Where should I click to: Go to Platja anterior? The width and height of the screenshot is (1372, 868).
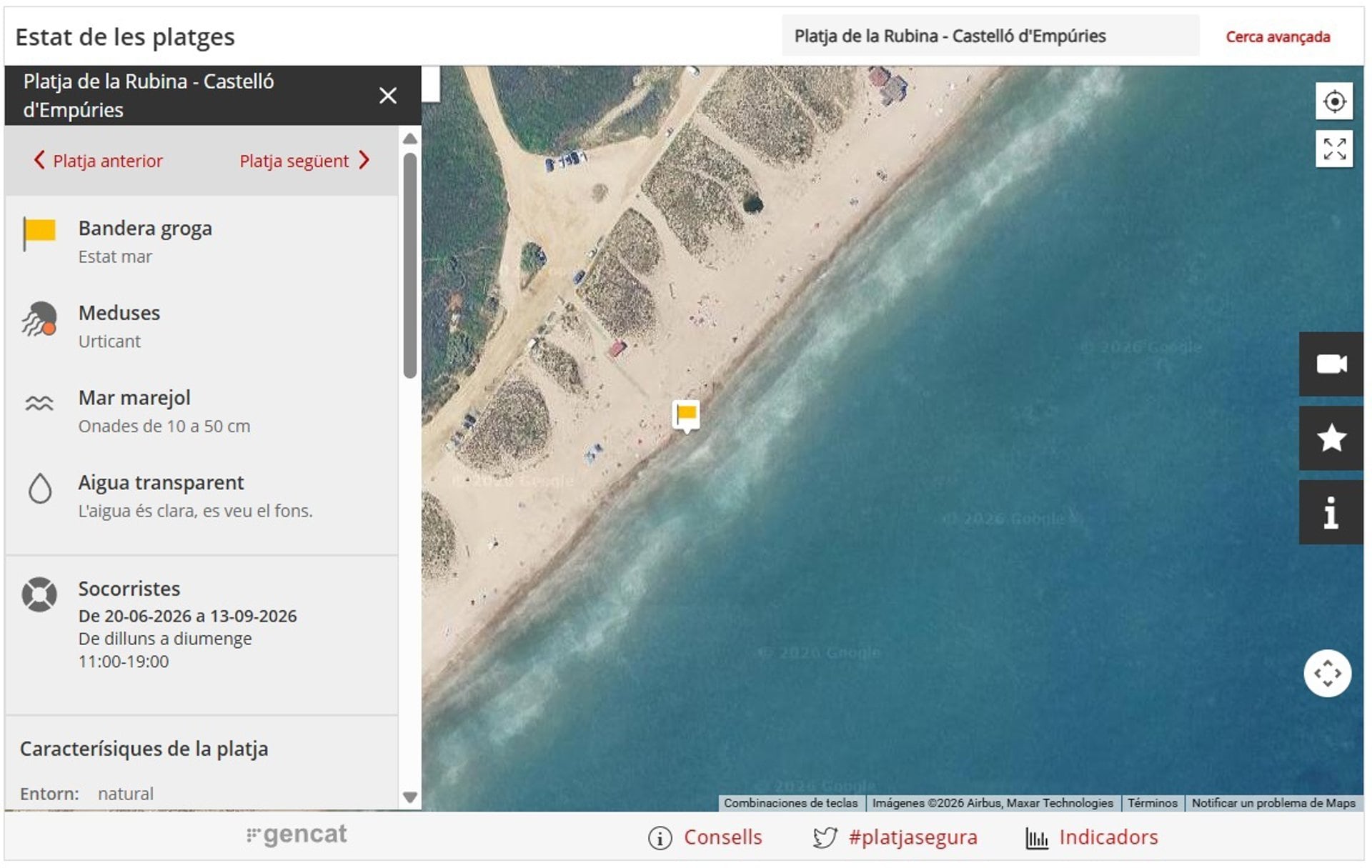(x=99, y=161)
